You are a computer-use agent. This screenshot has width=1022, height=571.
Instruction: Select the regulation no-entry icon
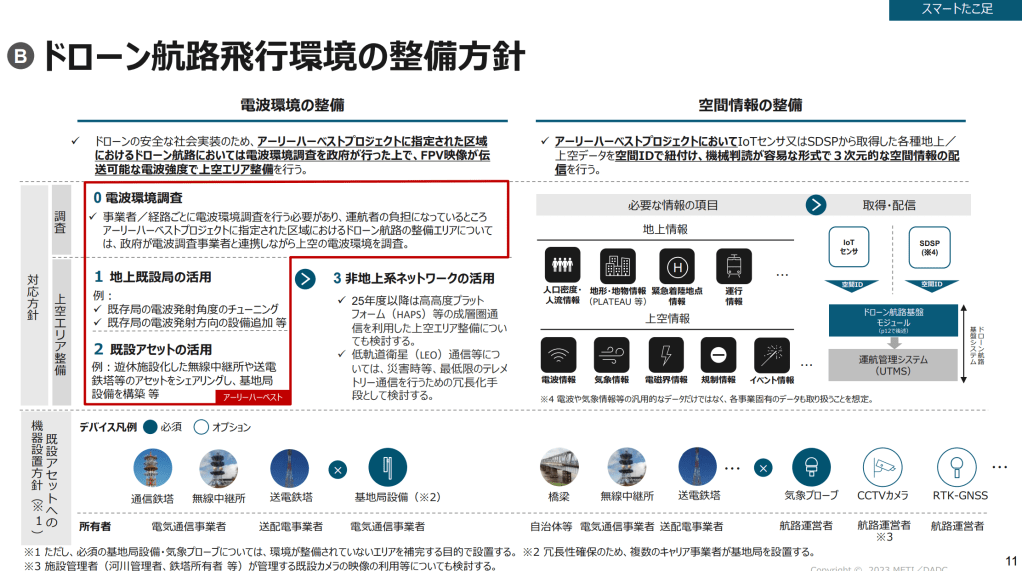tap(718, 354)
